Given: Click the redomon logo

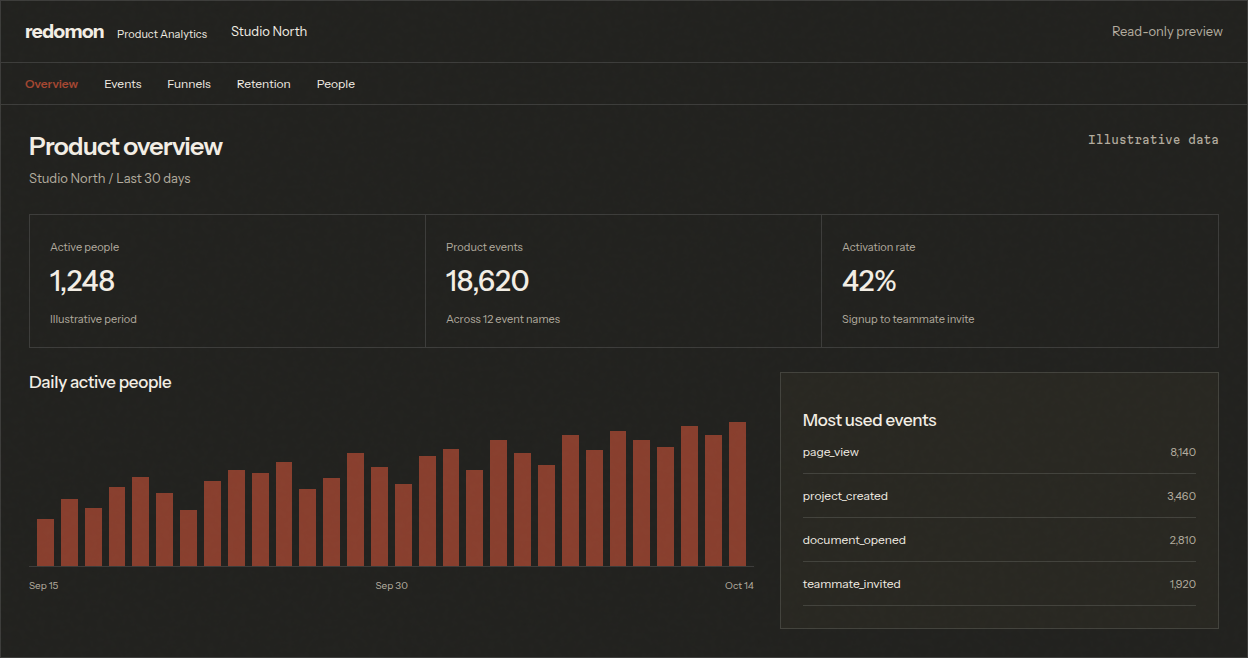Looking at the screenshot, I should (x=64, y=32).
